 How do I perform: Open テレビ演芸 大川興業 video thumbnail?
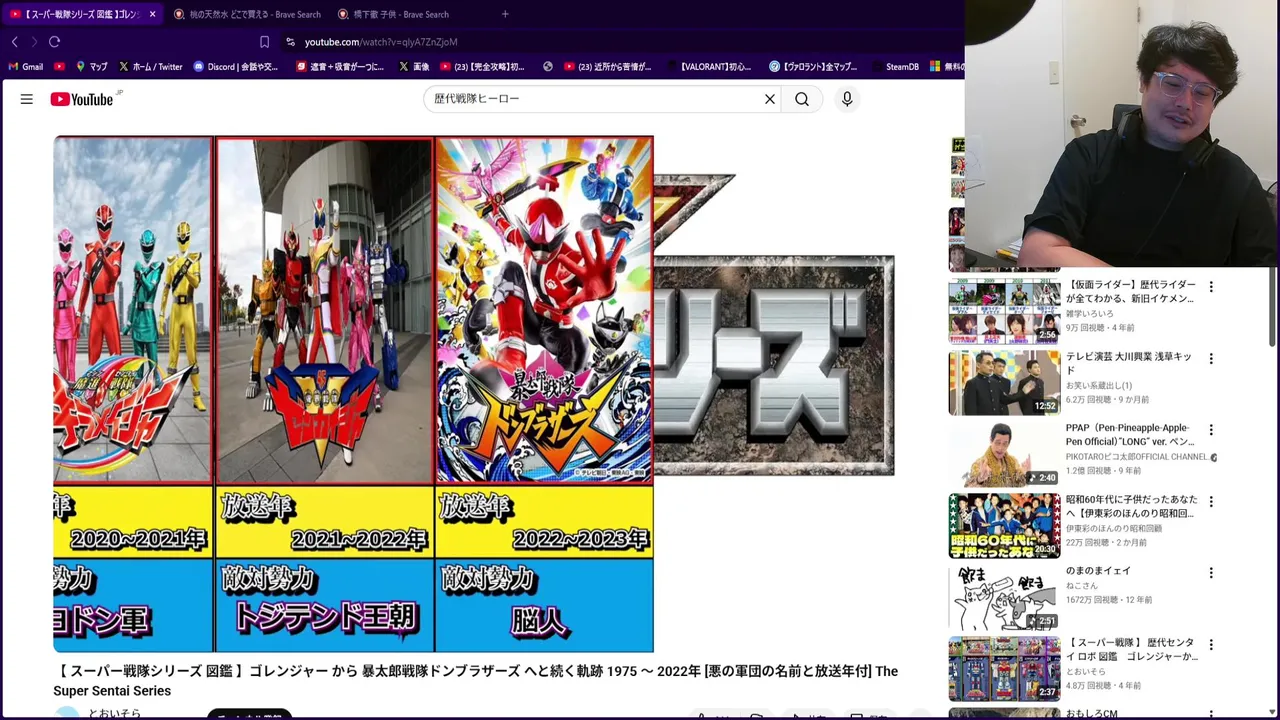pos(1004,382)
